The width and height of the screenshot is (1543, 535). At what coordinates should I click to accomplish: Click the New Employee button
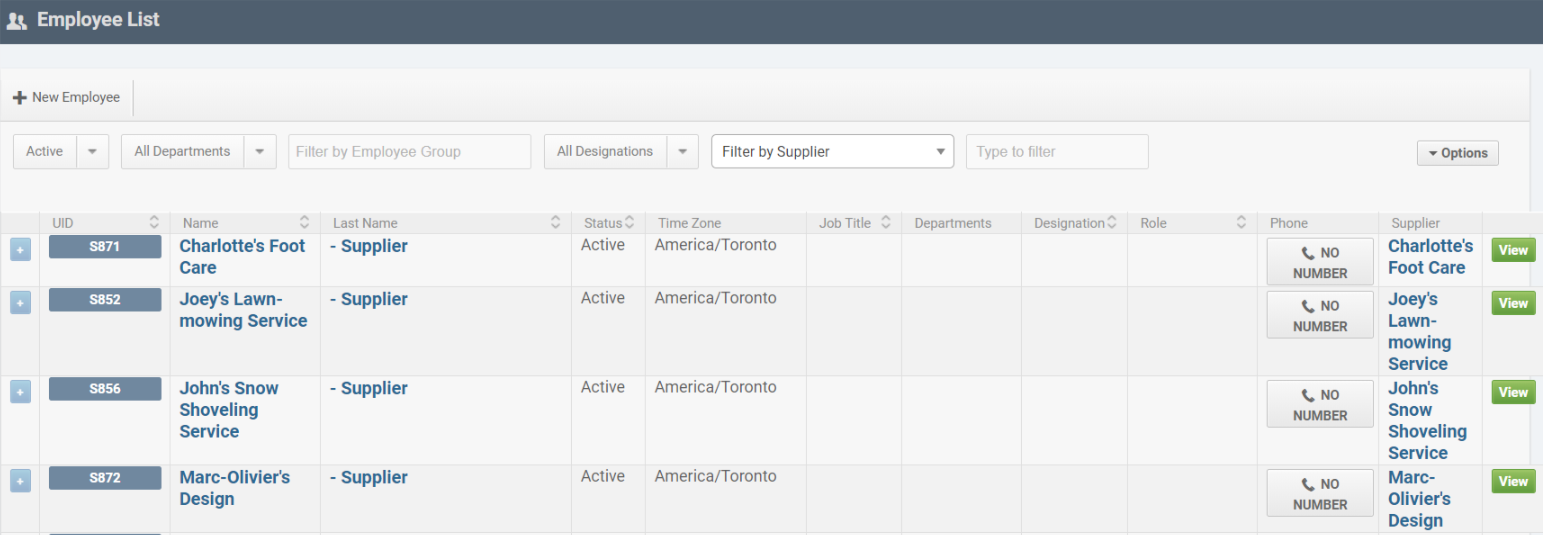pyautogui.click(x=66, y=97)
